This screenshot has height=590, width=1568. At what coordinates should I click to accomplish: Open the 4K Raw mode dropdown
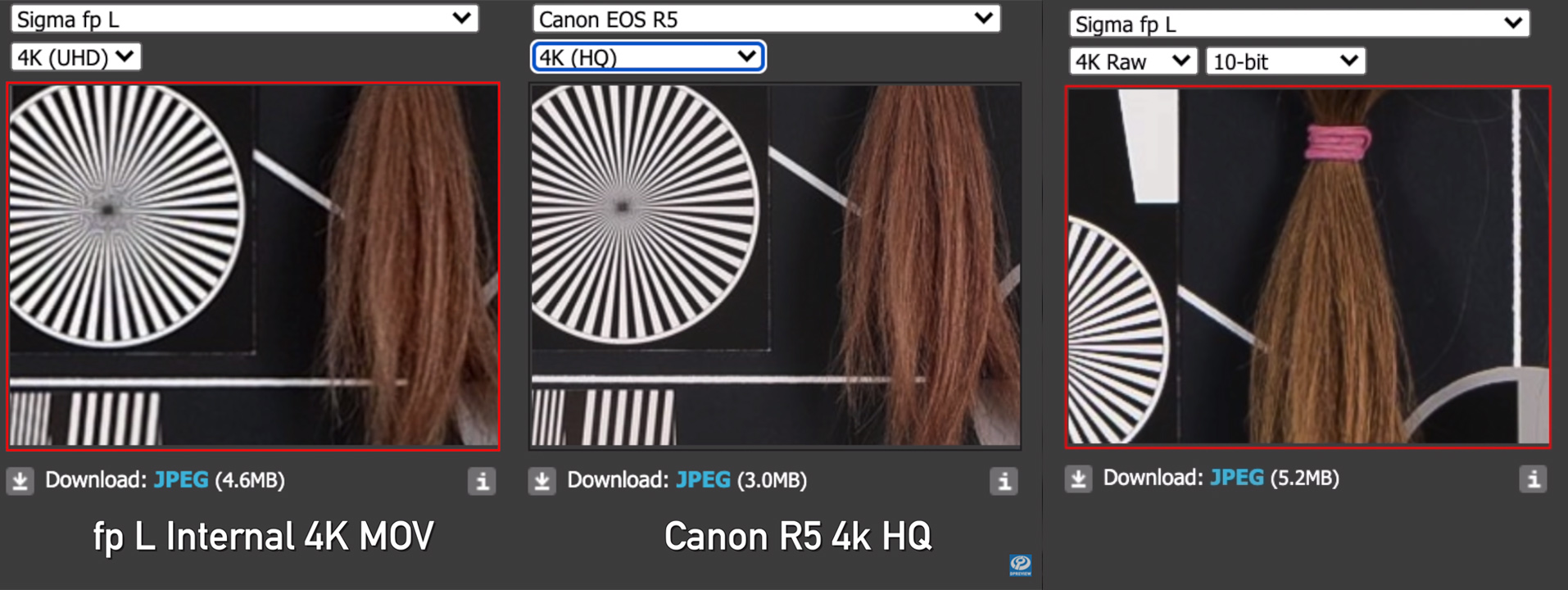click(x=1133, y=61)
